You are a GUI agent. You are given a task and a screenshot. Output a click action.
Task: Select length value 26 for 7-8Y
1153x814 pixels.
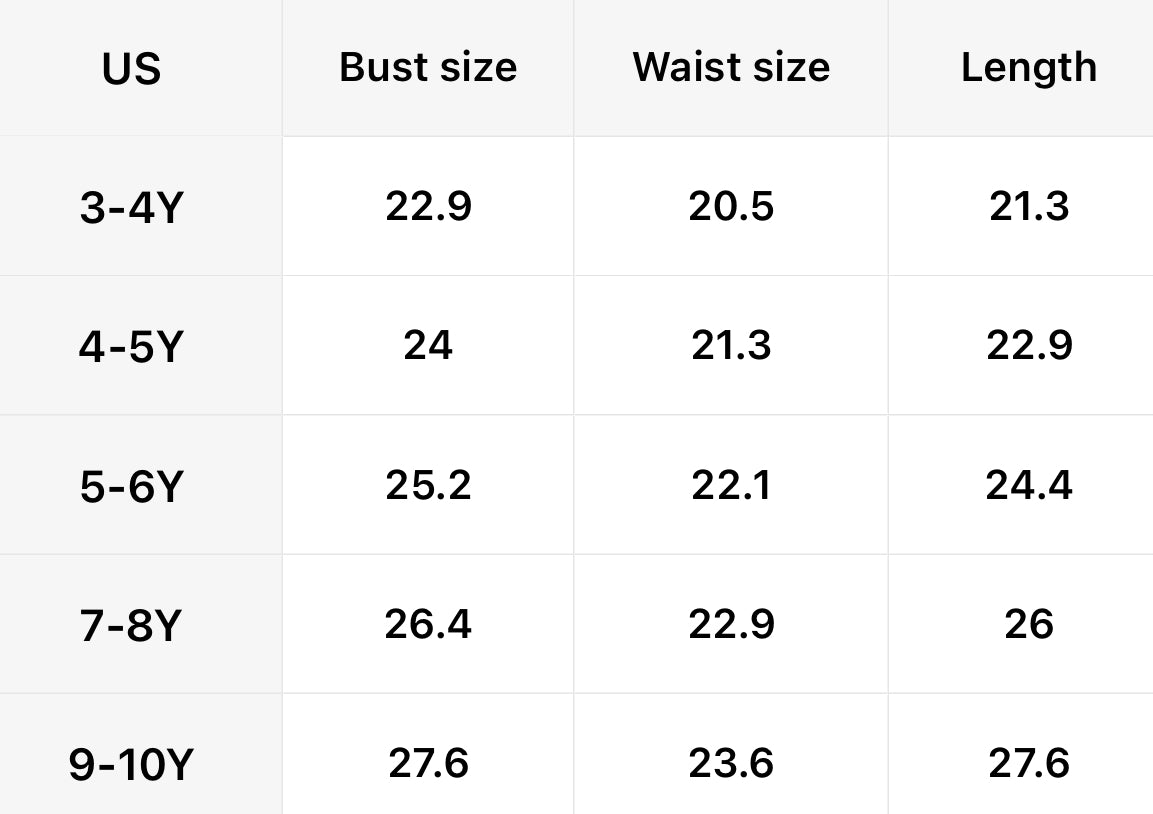pos(1029,625)
